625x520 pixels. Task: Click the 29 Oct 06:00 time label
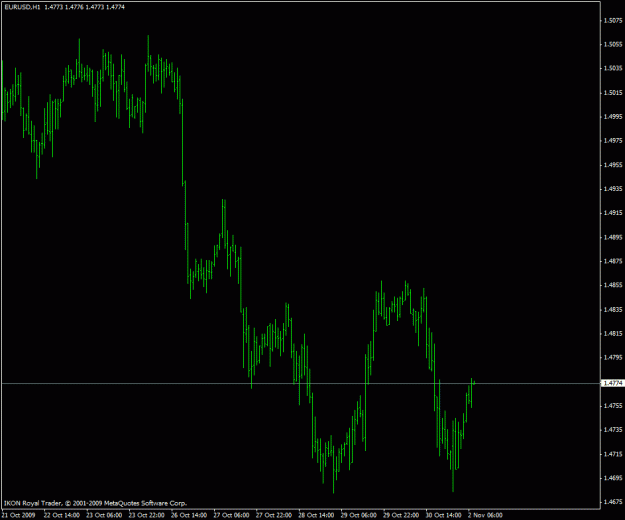tap(358, 515)
